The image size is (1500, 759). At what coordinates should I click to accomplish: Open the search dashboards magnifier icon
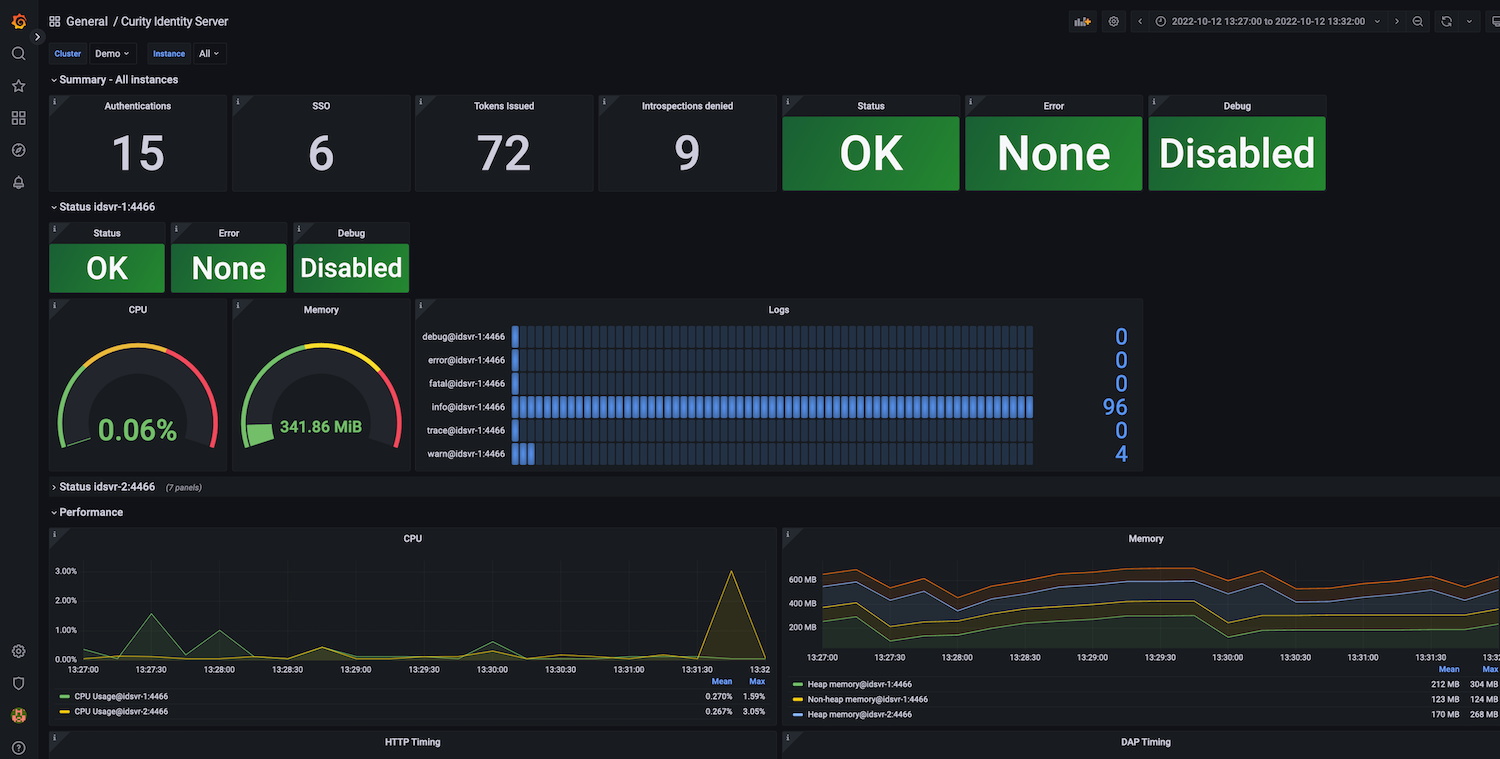pyautogui.click(x=18, y=54)
